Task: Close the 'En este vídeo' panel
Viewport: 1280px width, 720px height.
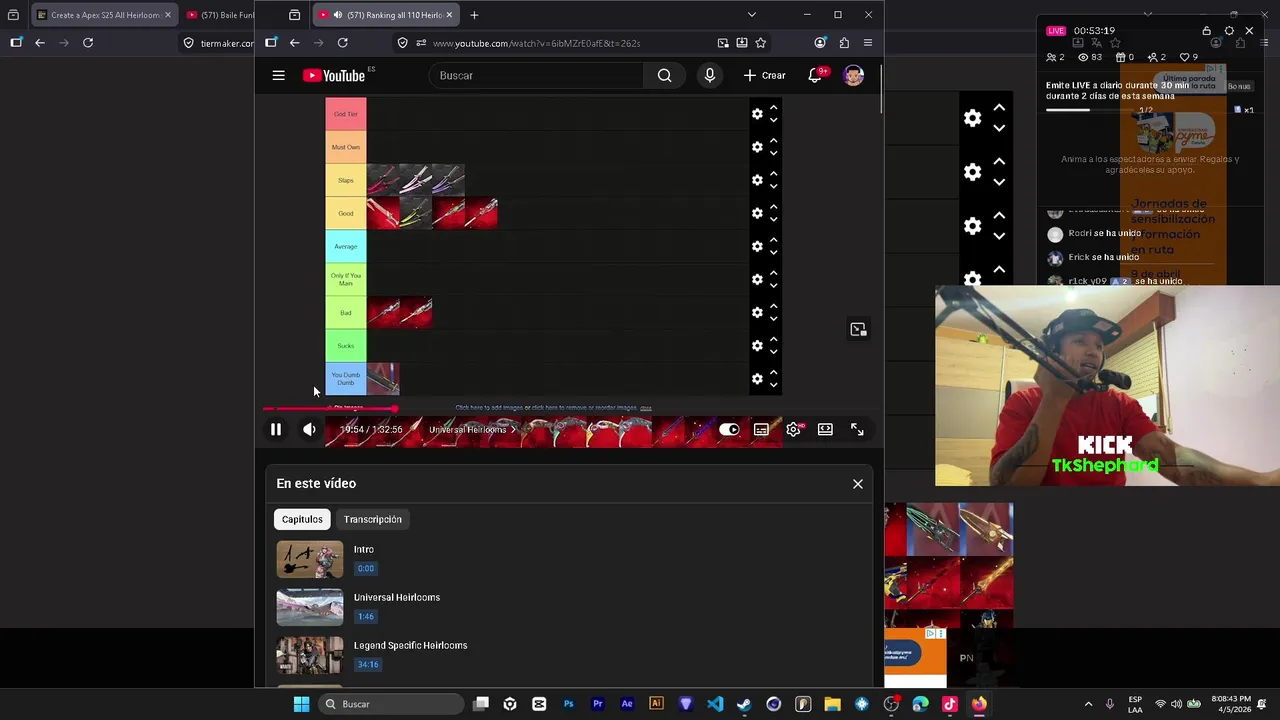Action: (x=857, y=483)
